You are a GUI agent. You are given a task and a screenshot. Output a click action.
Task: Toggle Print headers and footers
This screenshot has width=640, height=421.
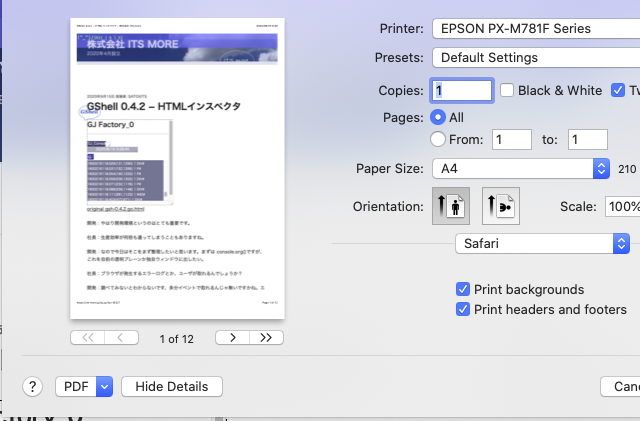463,309
